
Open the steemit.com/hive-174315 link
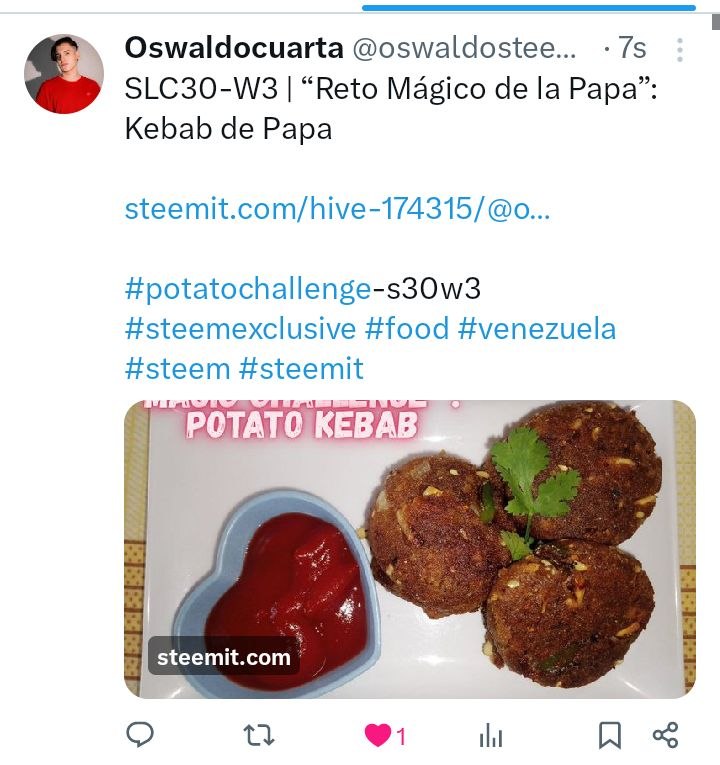pos(338,209)
